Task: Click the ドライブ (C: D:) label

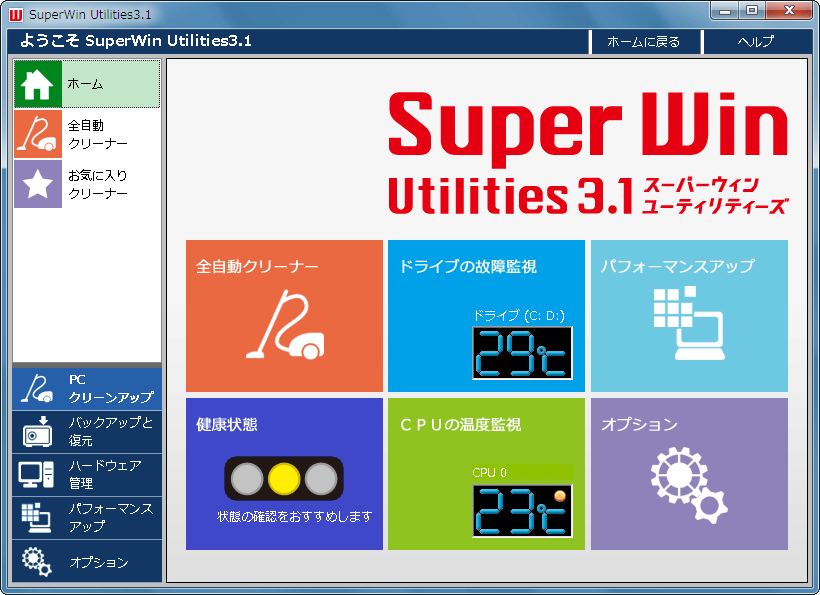Action: click(519, 316)
